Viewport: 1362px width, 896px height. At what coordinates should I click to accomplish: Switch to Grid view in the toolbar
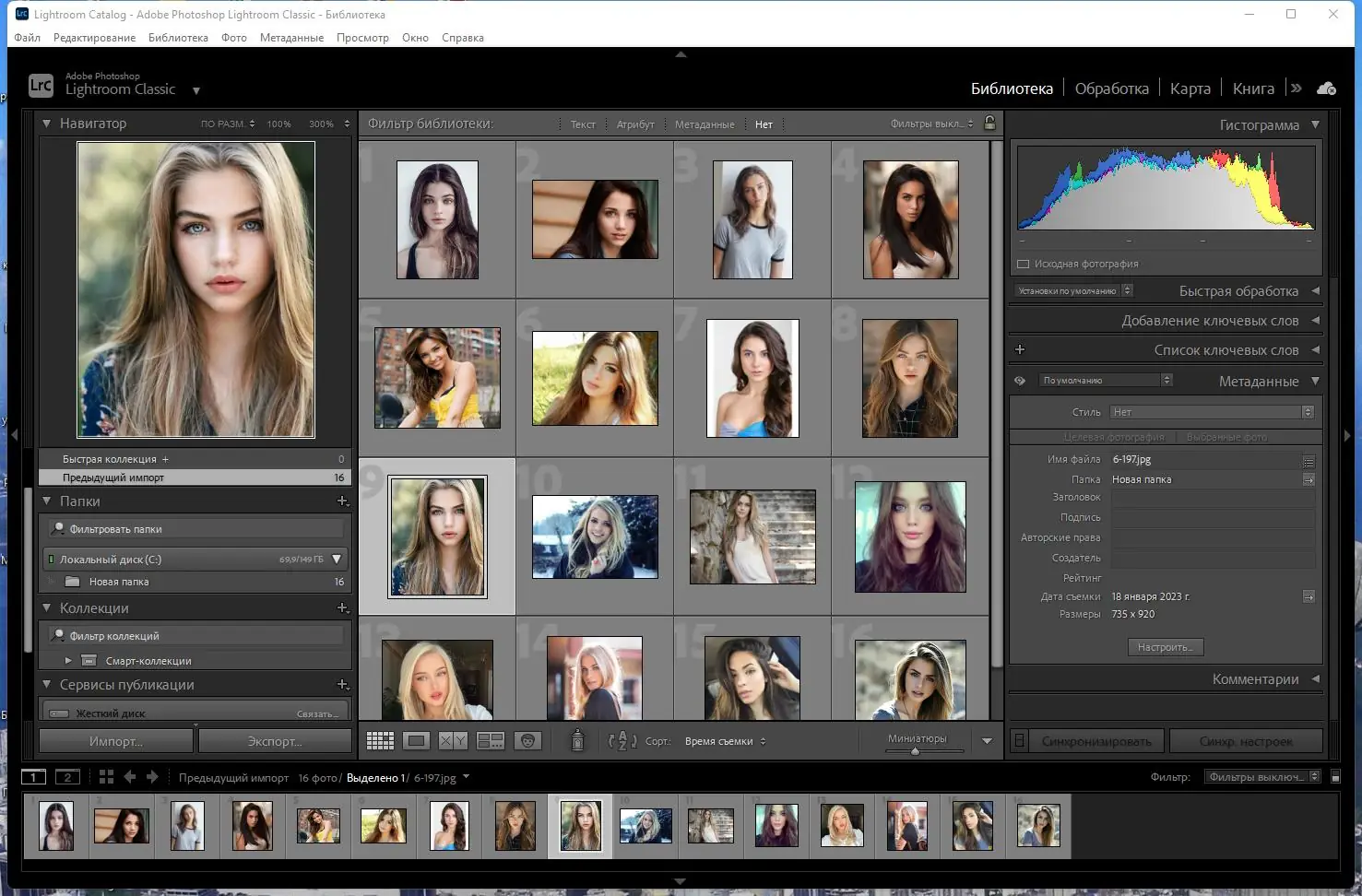pyautogui.click(x=380, y=741)
